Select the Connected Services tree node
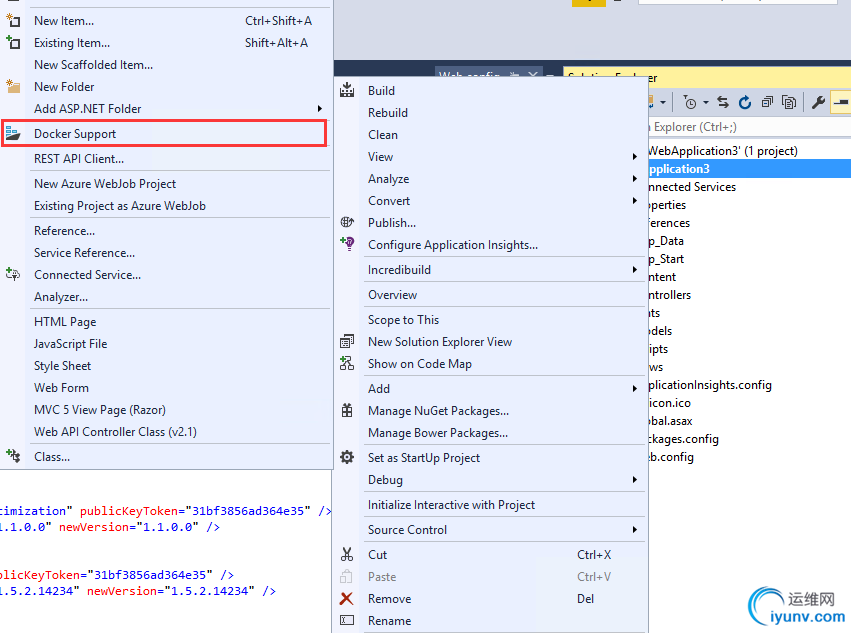This screenshot has height=633, width=851. click(693, 187)
